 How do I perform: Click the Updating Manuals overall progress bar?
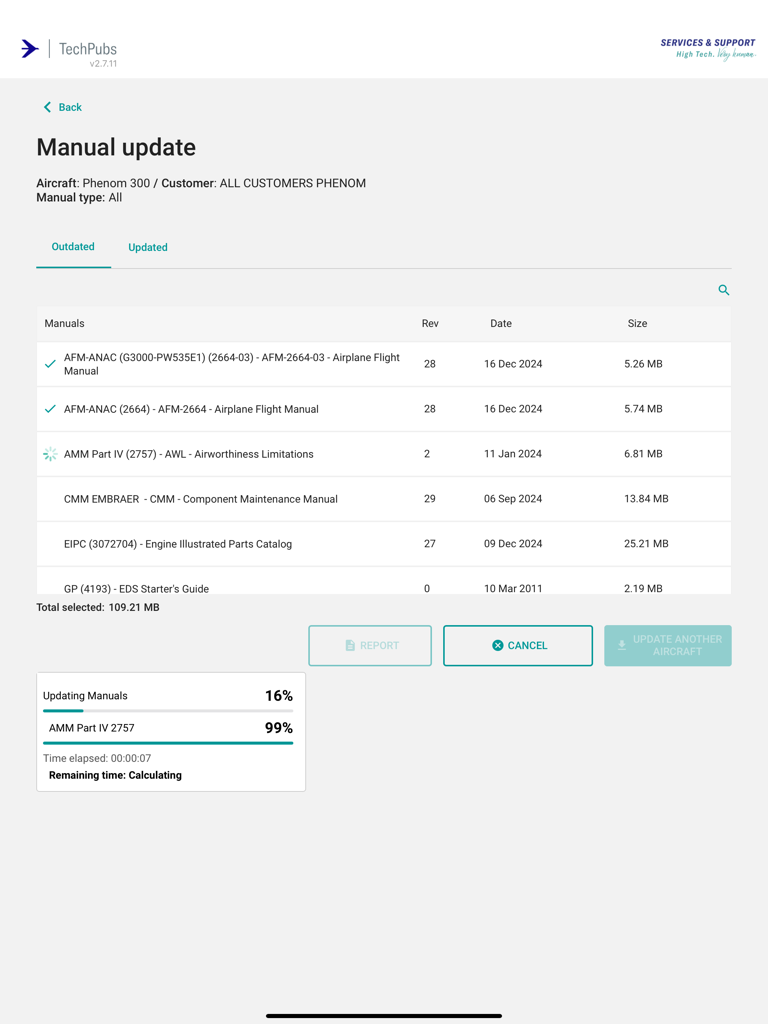pyautogui.click(x=168, y=711)
